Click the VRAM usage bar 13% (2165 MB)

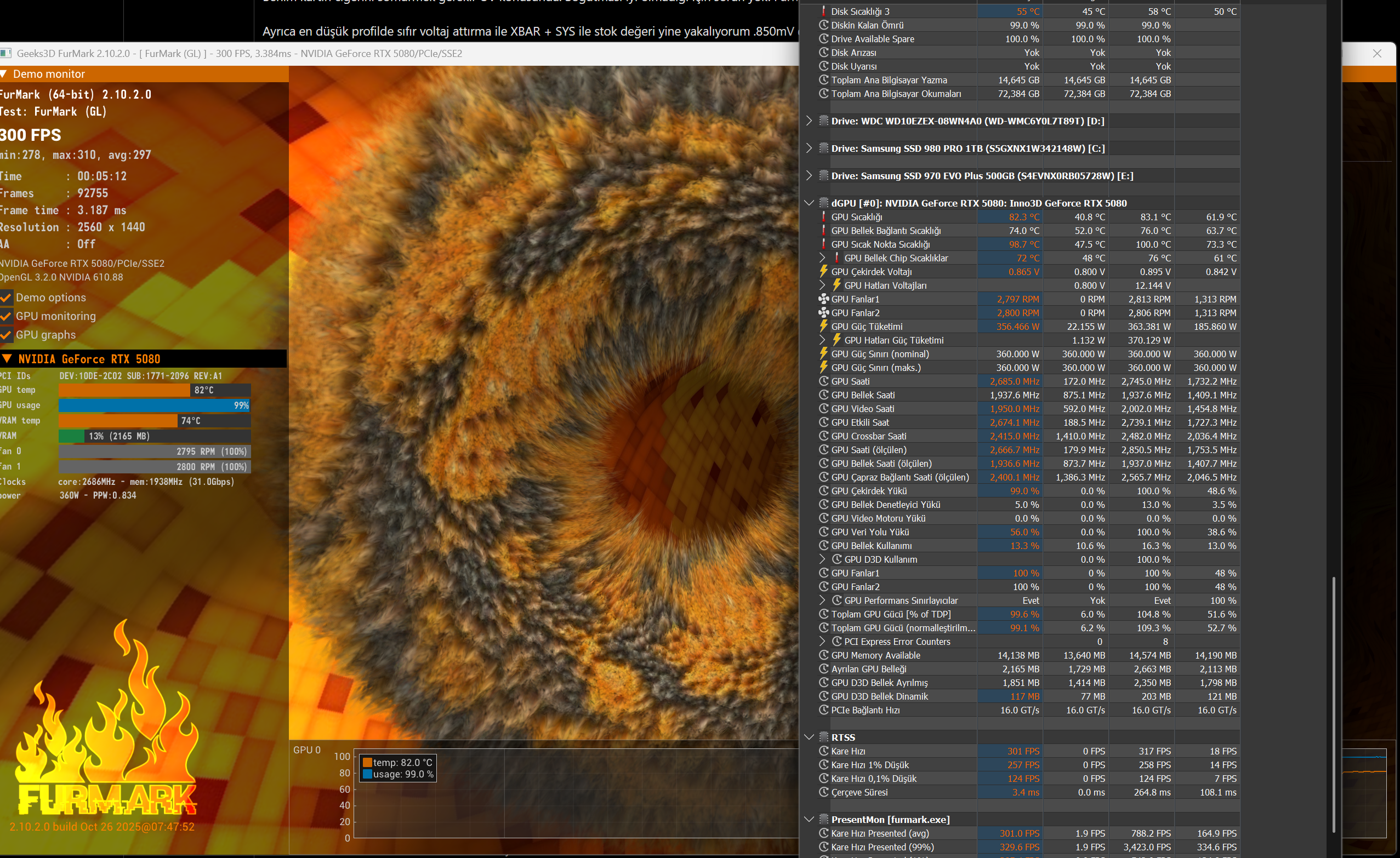coord(155,436)
